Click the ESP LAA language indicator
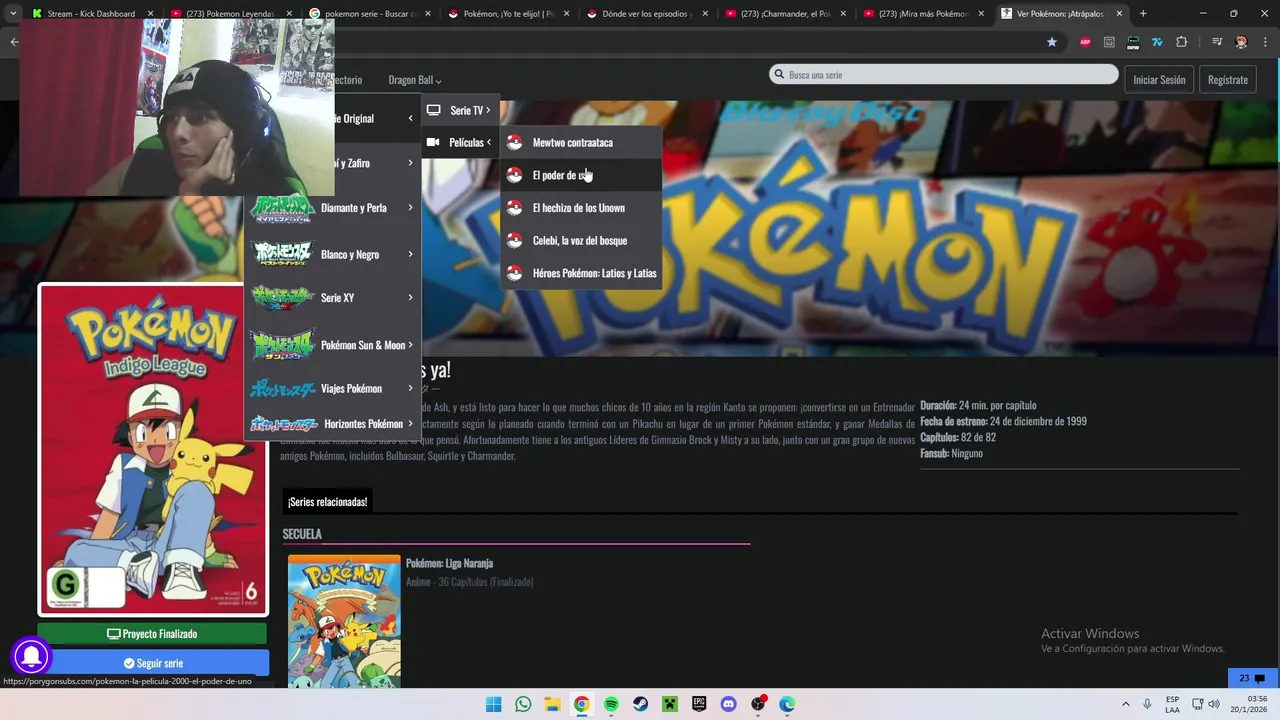The width and height of the screenshot is (1280, 720). tap(1172, 704)
